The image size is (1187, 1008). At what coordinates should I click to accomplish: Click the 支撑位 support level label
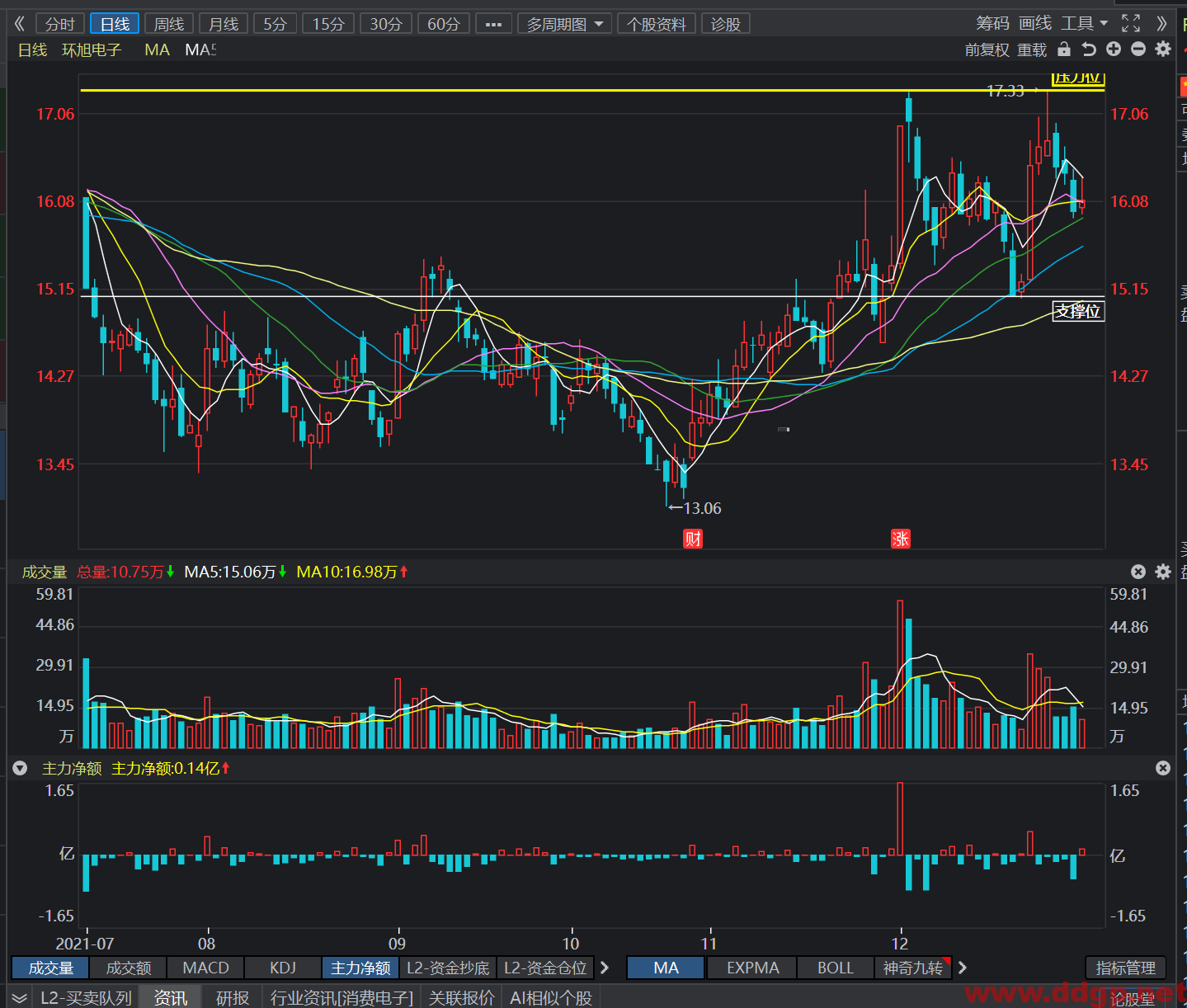pos(1078,311)
